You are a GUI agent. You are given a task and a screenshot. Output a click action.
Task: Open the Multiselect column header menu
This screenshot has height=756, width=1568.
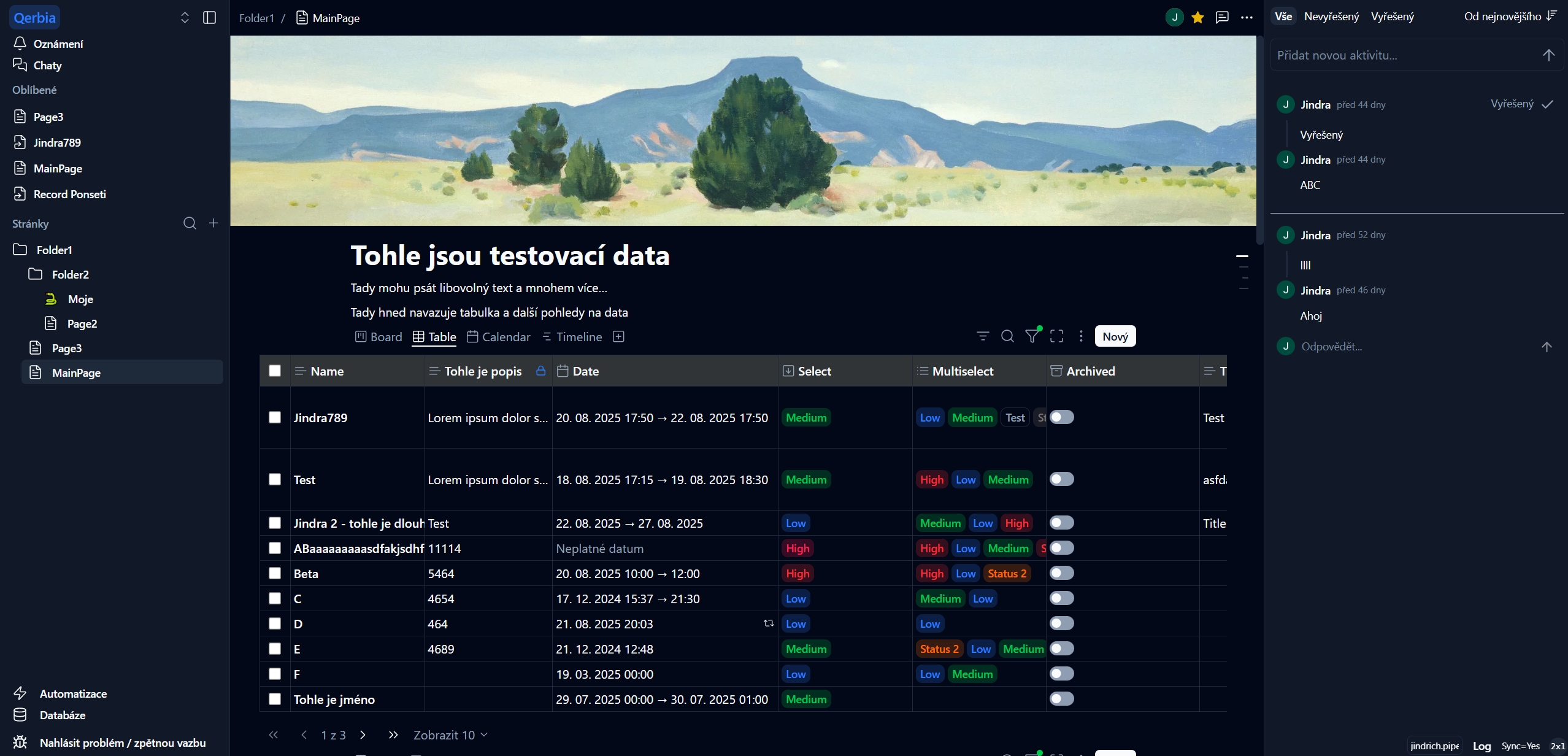coord(979,371)
